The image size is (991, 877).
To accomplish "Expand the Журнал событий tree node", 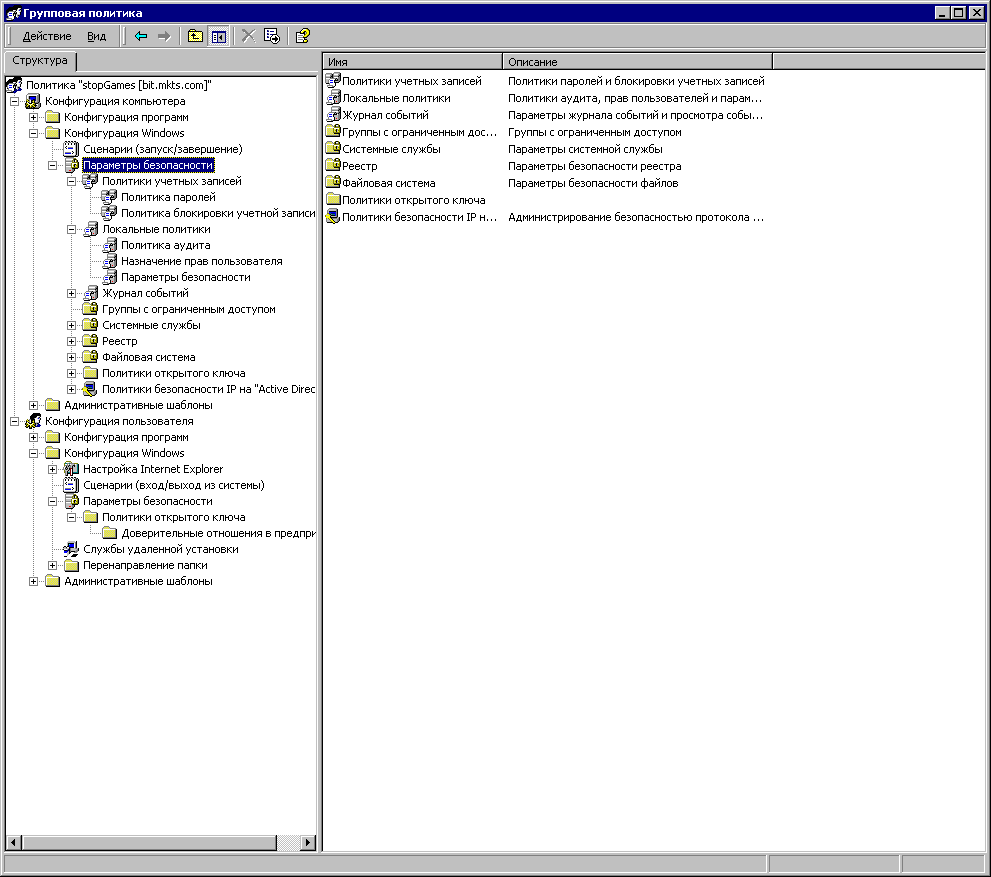I will tap(71, 293).
